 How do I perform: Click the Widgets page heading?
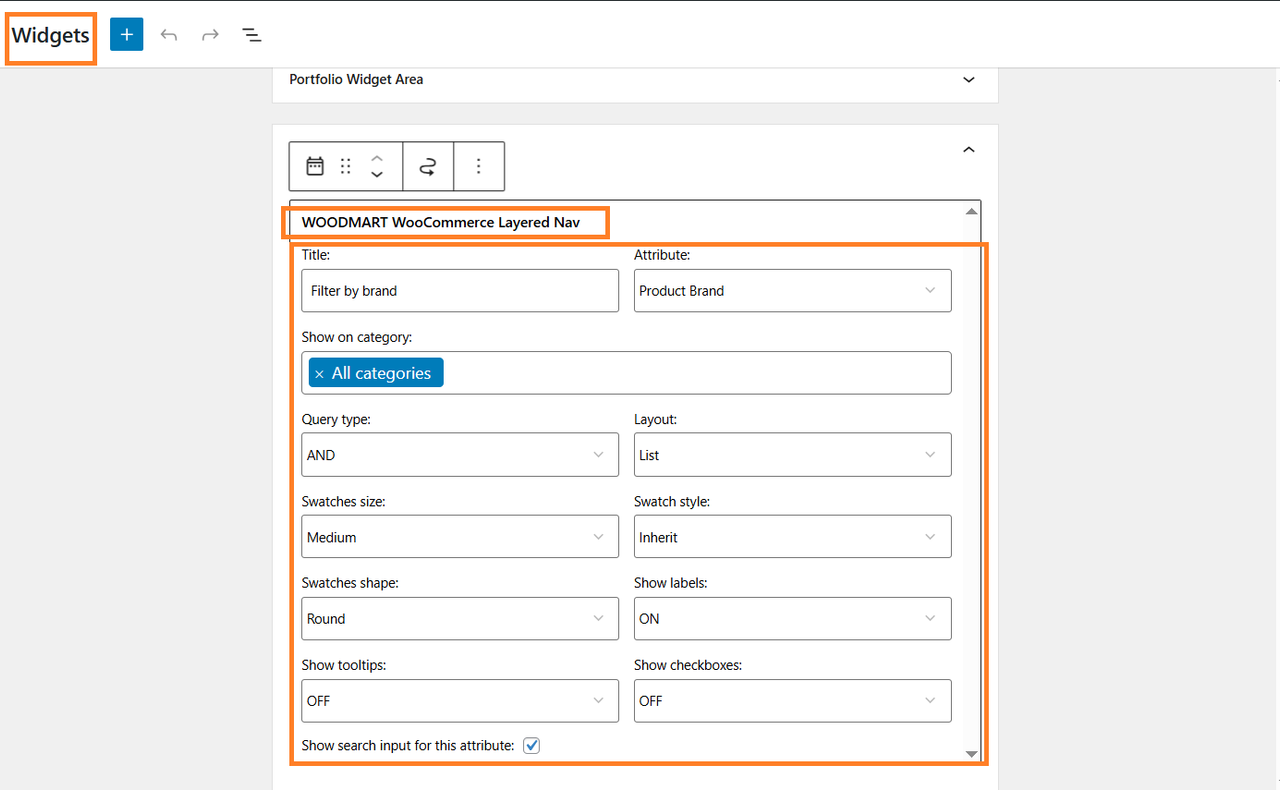coord(51,36)
